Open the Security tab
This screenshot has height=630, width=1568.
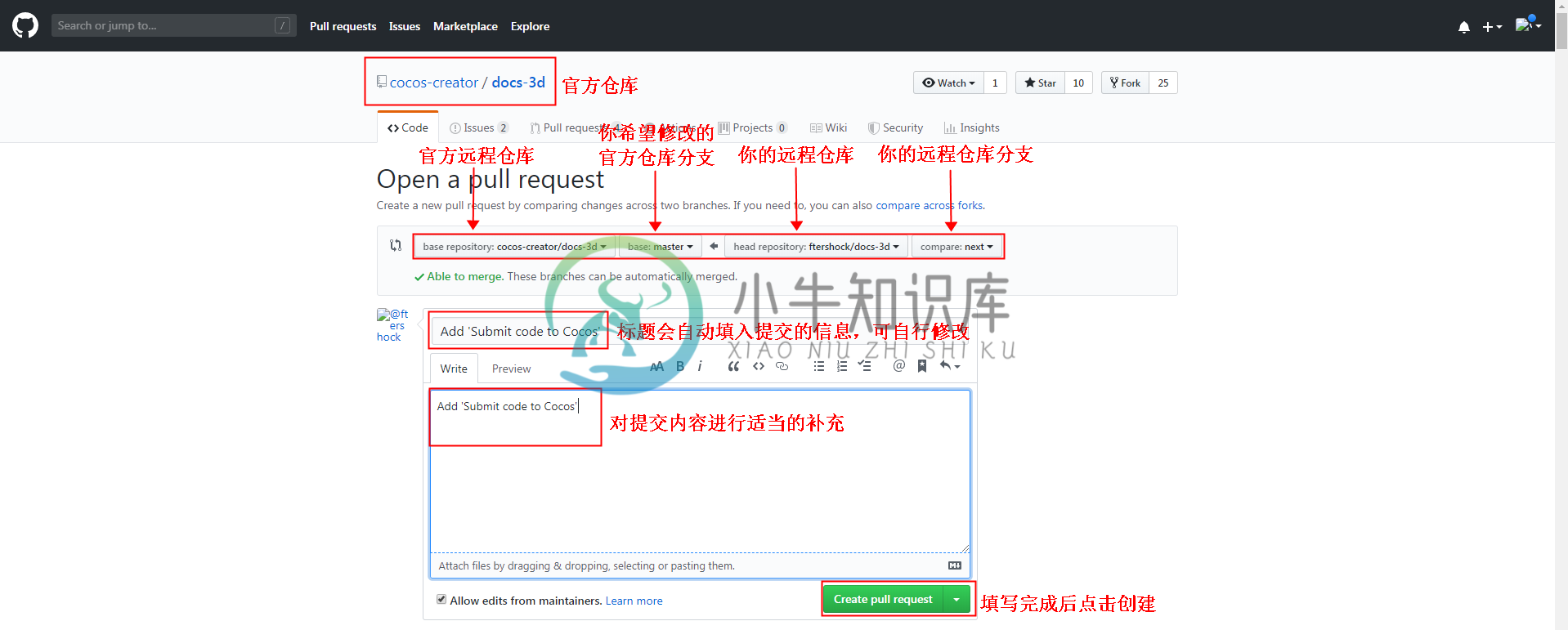coord(896,127)
